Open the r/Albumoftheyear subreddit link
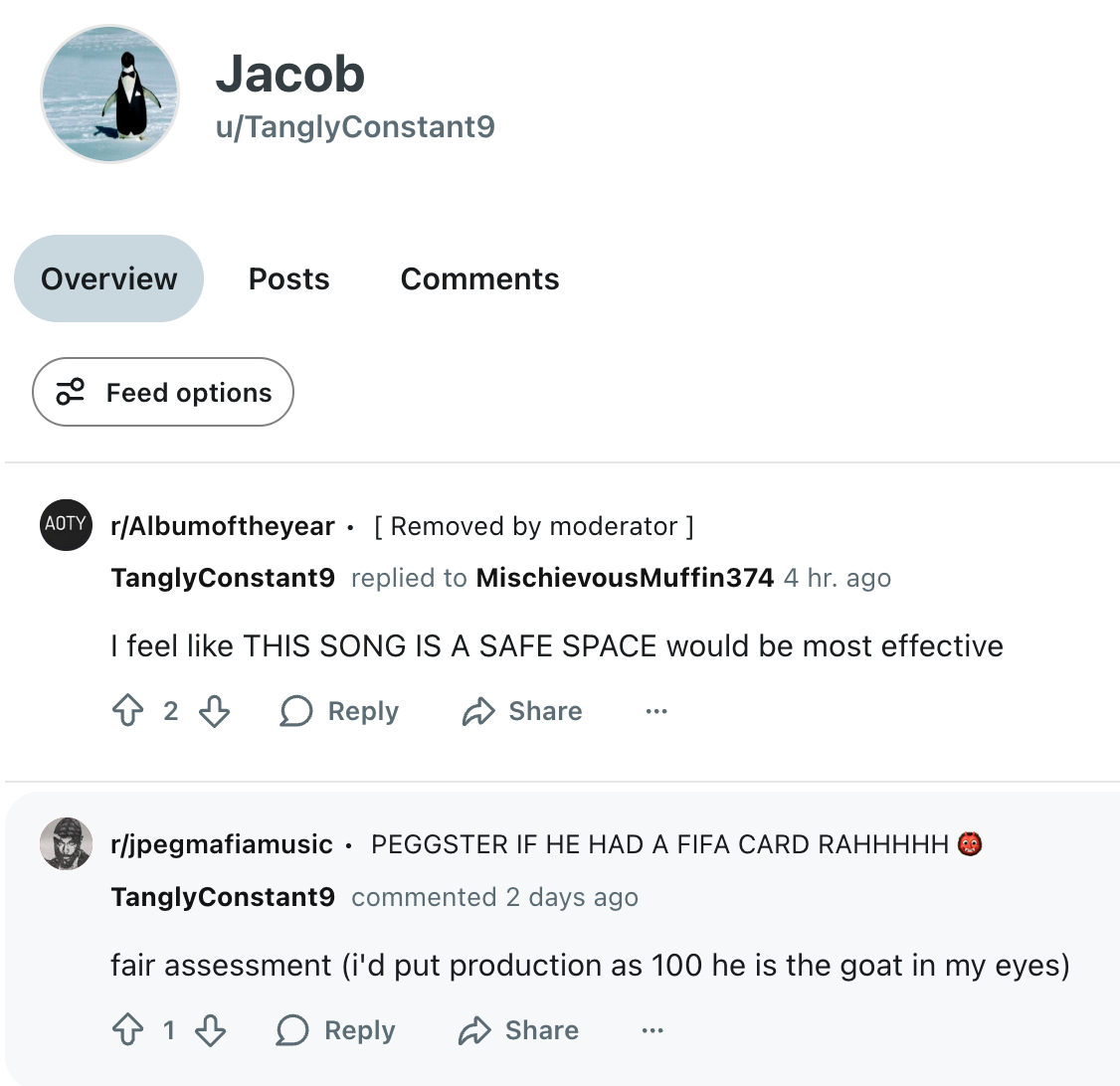This screenshot has width=1120, height=1086. (221, 526)
